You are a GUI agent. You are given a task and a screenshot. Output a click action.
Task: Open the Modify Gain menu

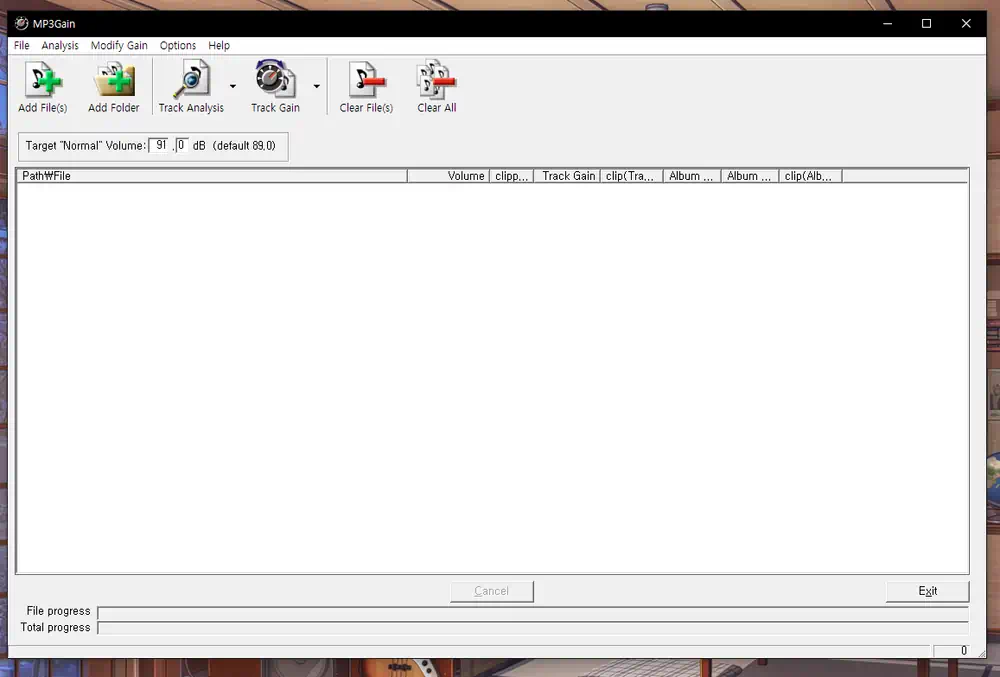pyautogui.click(x=119, y=45)
